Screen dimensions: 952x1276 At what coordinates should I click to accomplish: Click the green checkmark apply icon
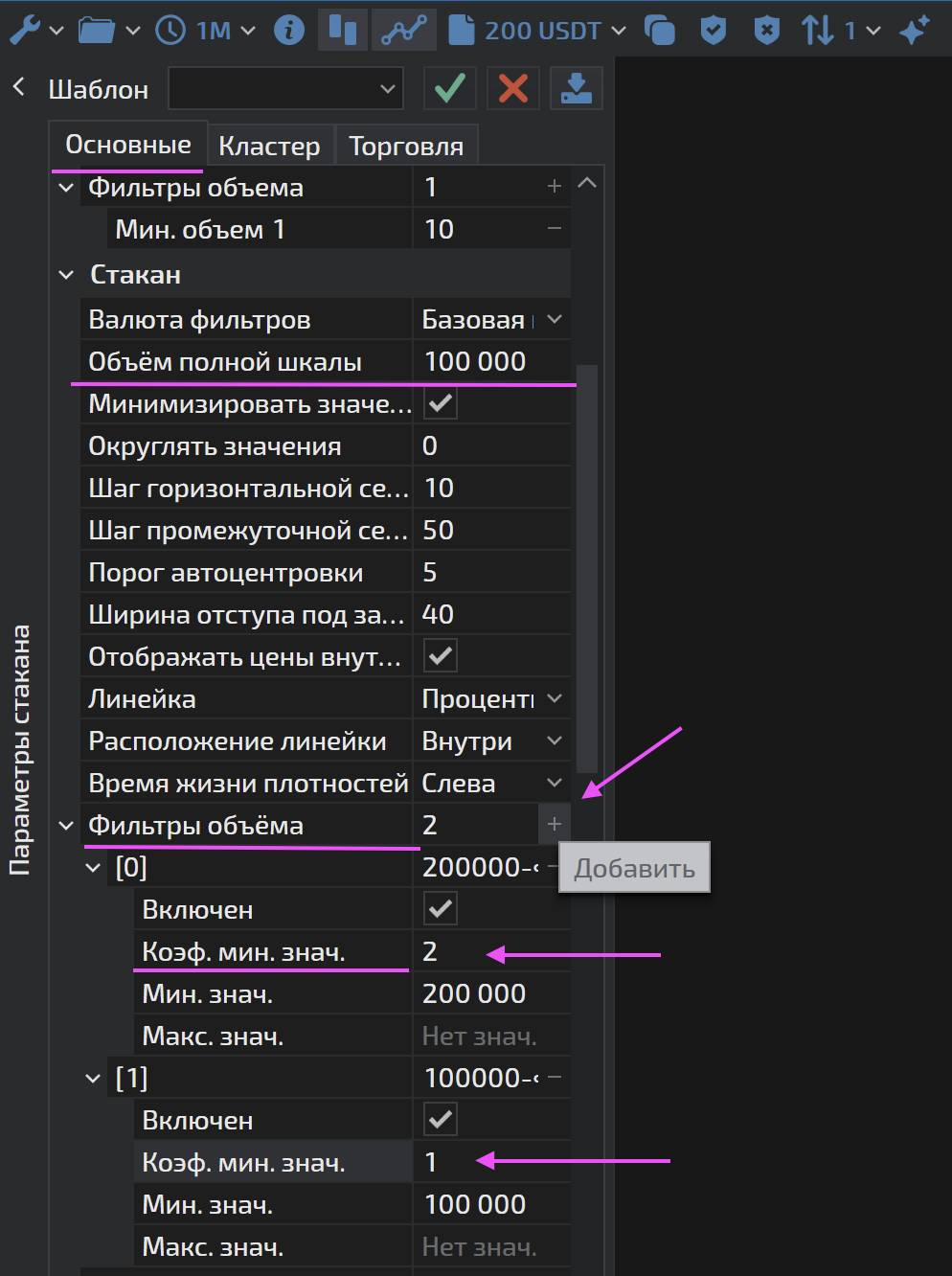[x=449, y=89]
